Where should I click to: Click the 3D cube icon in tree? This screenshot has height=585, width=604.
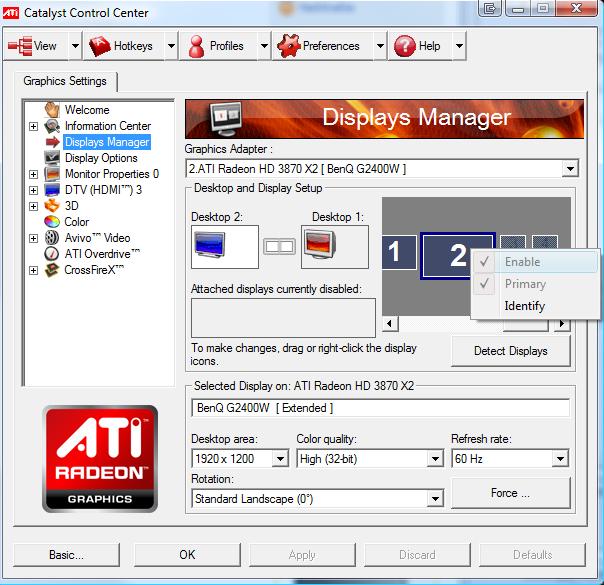click(x=52, y=206)
